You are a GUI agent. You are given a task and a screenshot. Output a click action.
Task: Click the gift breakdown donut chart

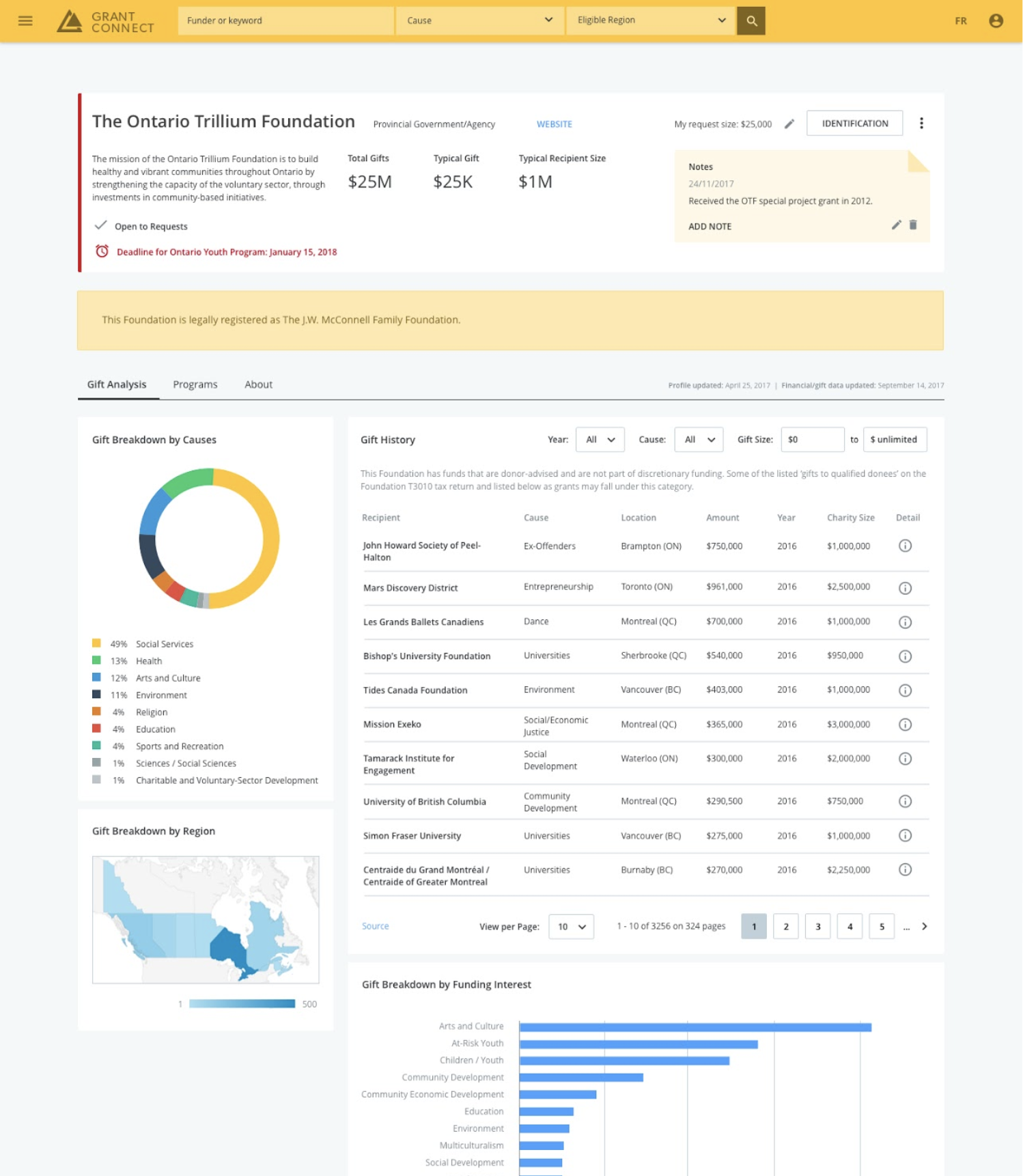(x=209, y=538)
